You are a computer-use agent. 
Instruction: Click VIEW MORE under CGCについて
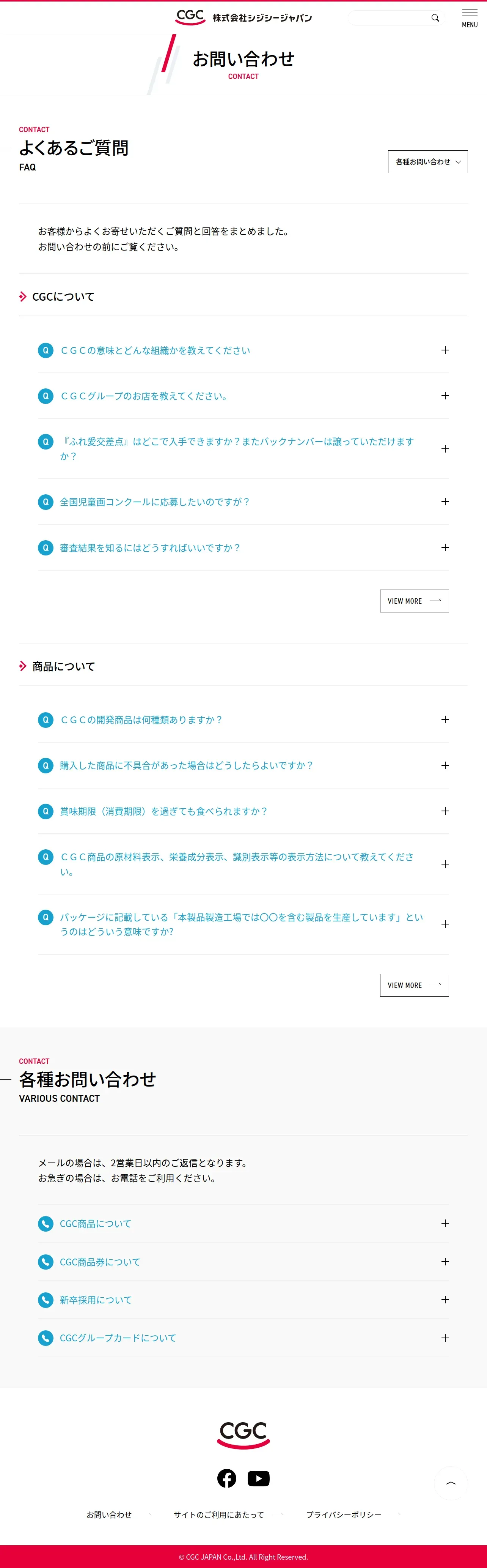click(x=414, y=601)
